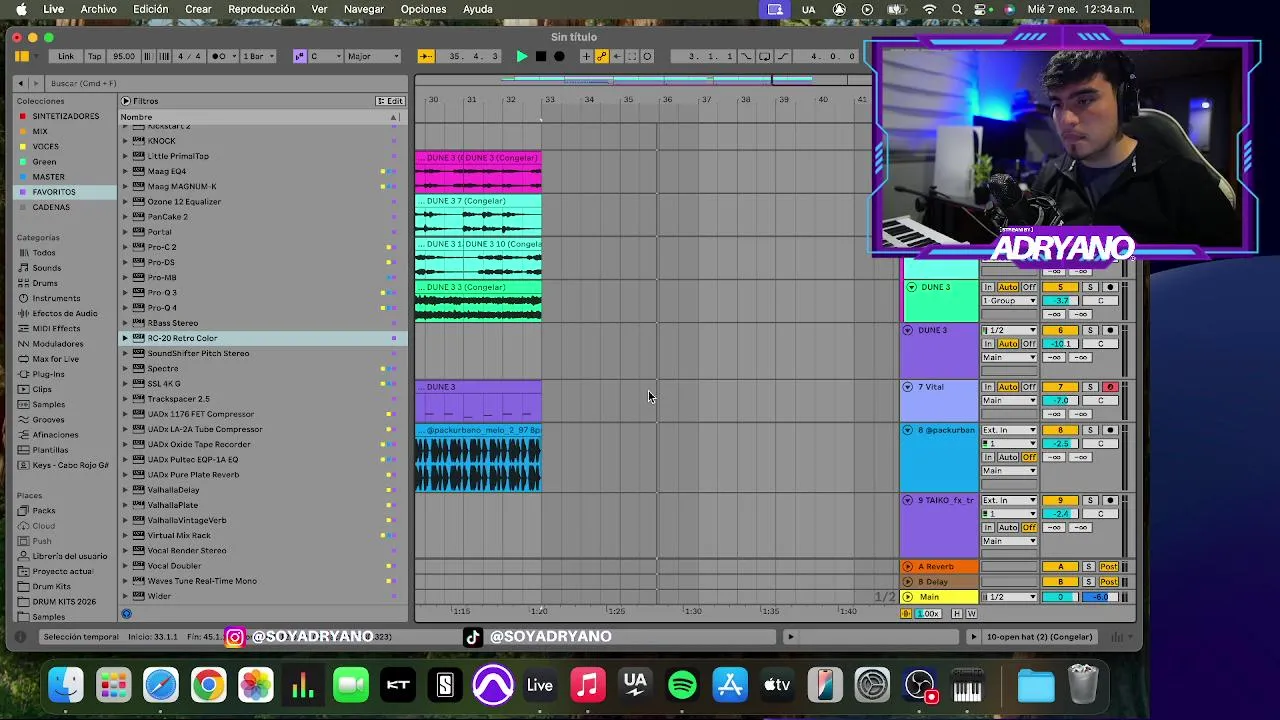Open the Navegar menu
1280x720 pixels.
tap(364, 9)
